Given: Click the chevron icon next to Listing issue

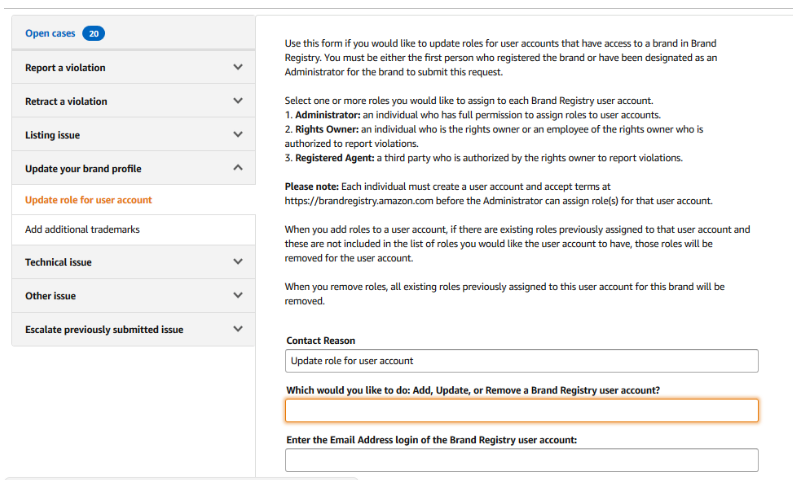Looking at the screenshot, I should point(237,134).
